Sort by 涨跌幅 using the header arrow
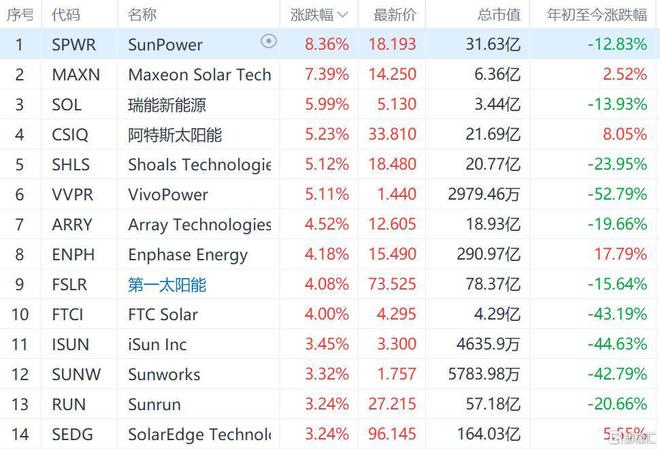660x449 pixels. (x=343, y=16)
